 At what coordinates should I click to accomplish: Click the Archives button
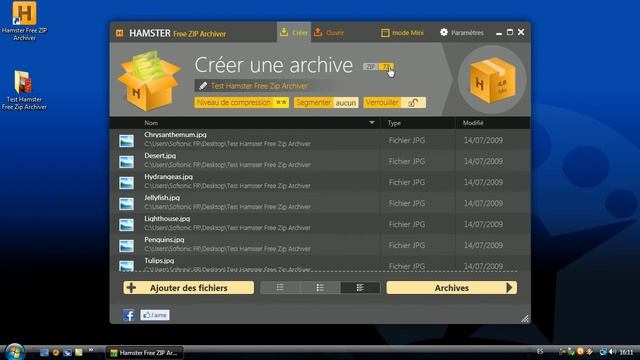click(x=451, y=288)
